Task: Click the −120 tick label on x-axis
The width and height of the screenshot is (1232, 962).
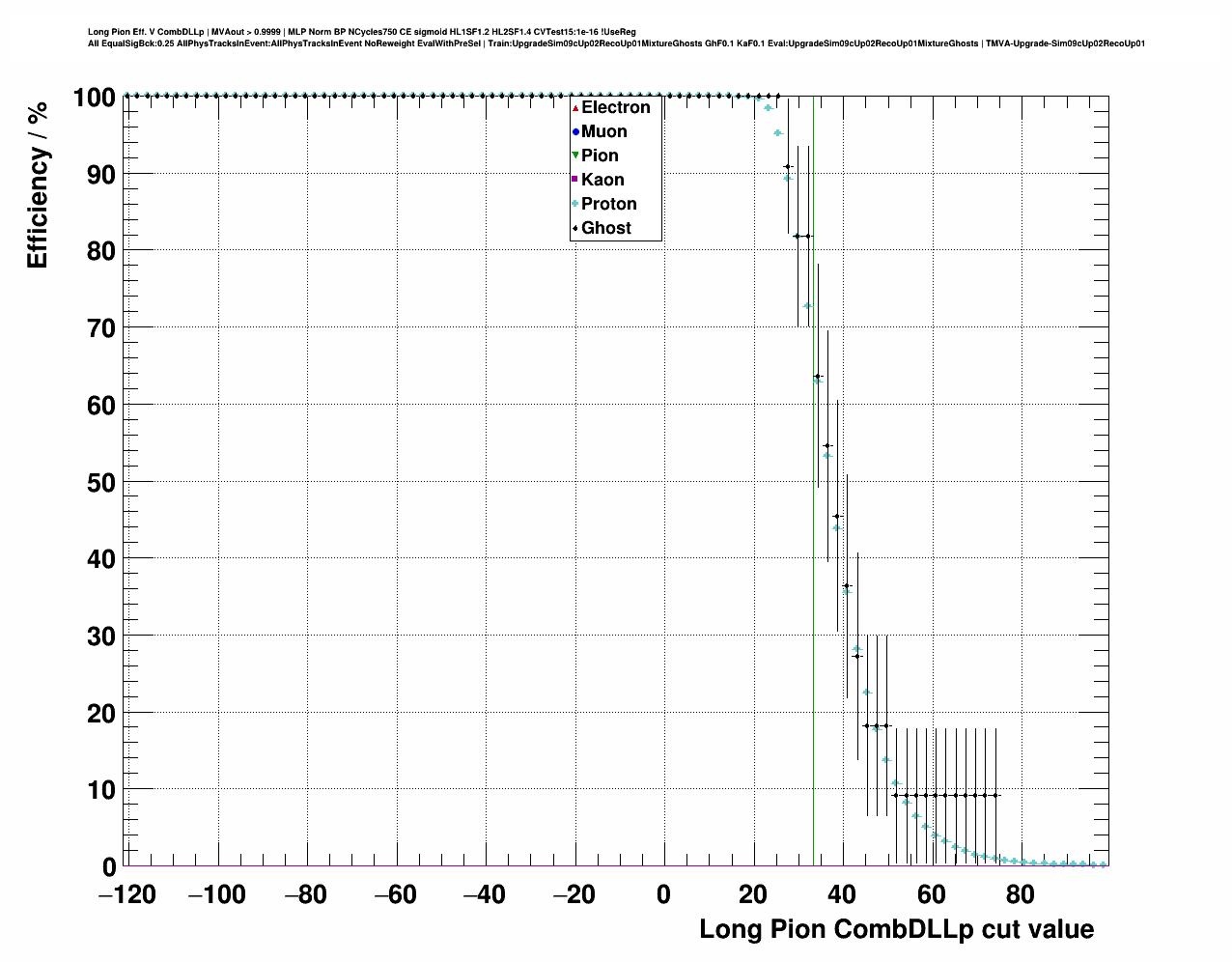Action: pyautogui.click(x=126, y=895)
